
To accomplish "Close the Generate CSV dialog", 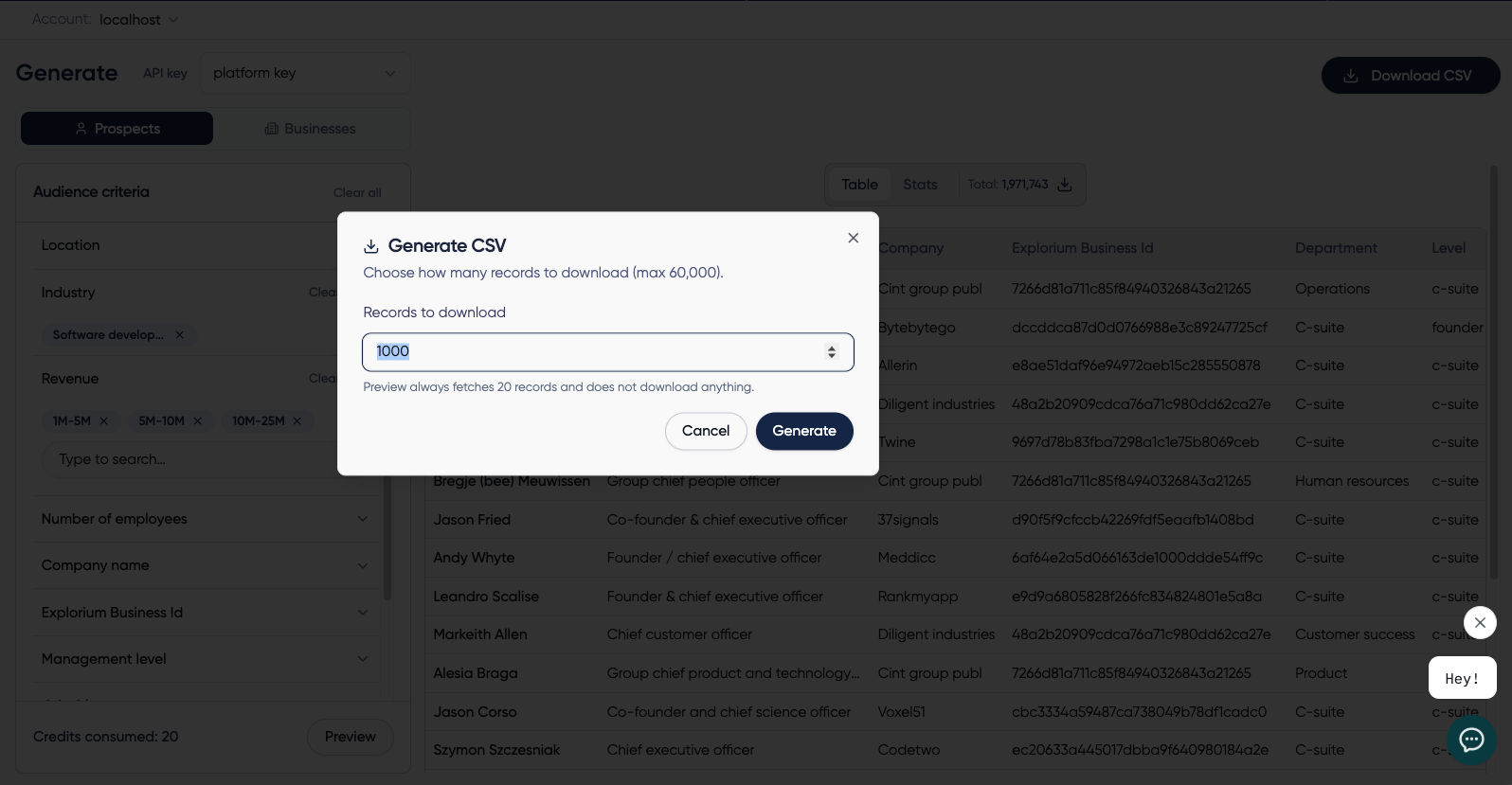I will [853, 238].
